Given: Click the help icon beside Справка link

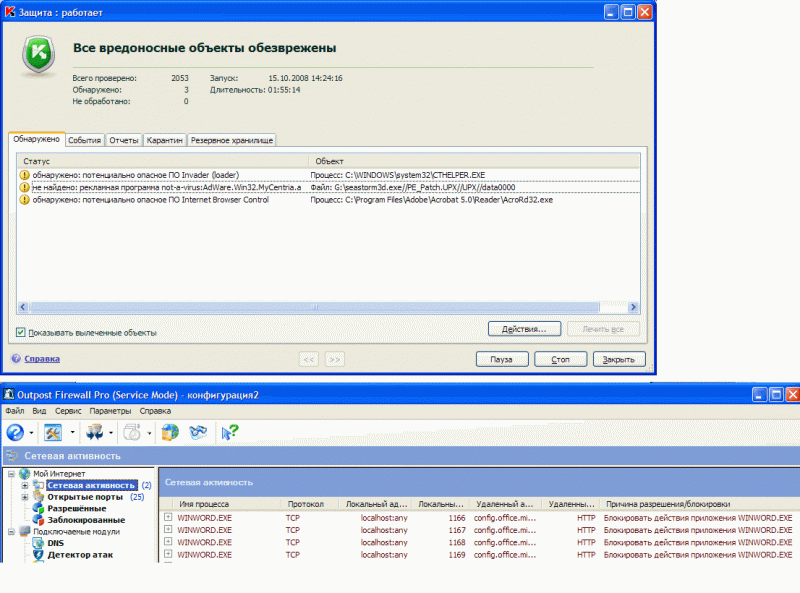Looking at the screenshot, I should (16, 359).
